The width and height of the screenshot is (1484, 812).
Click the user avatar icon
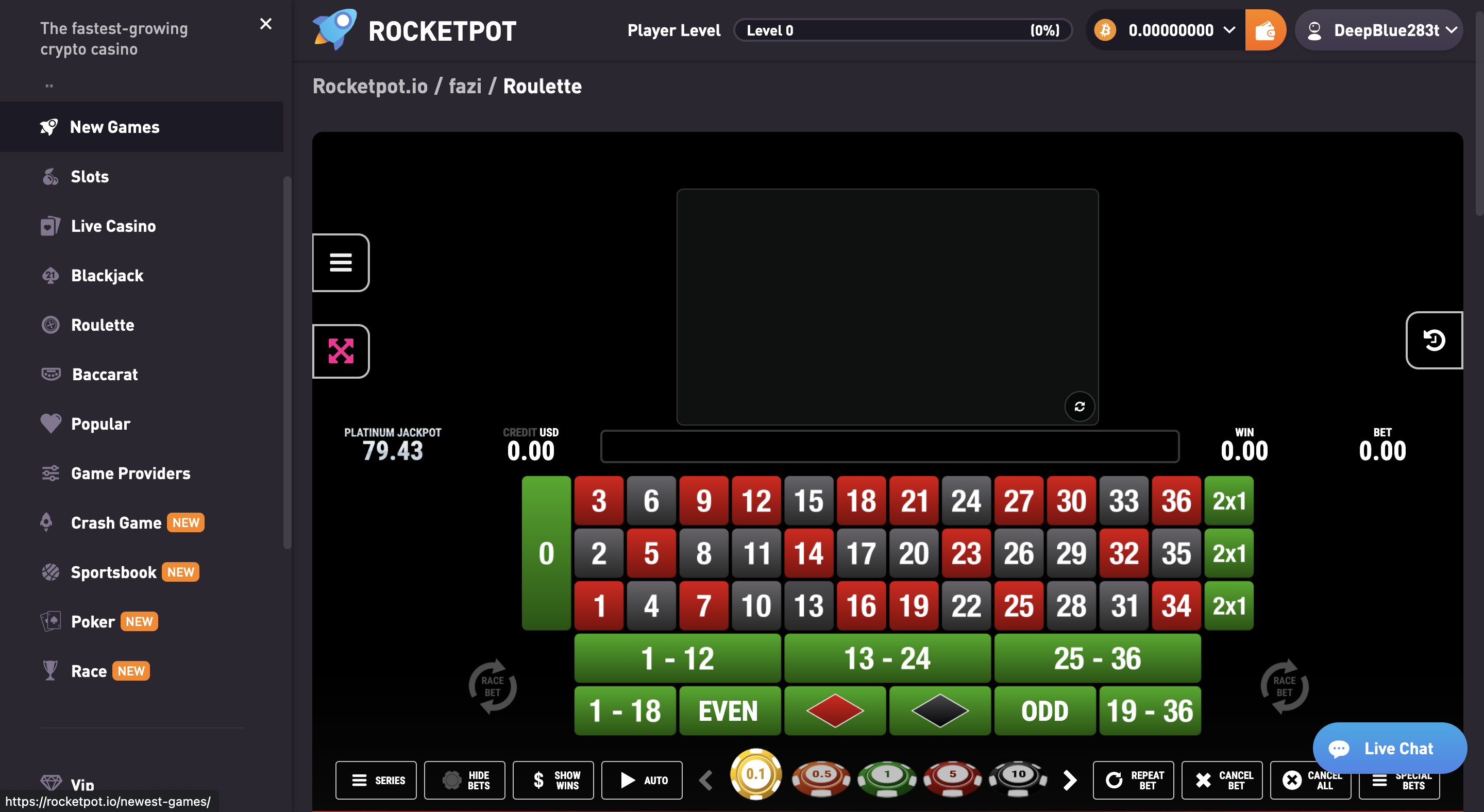tap(1314, 30)
